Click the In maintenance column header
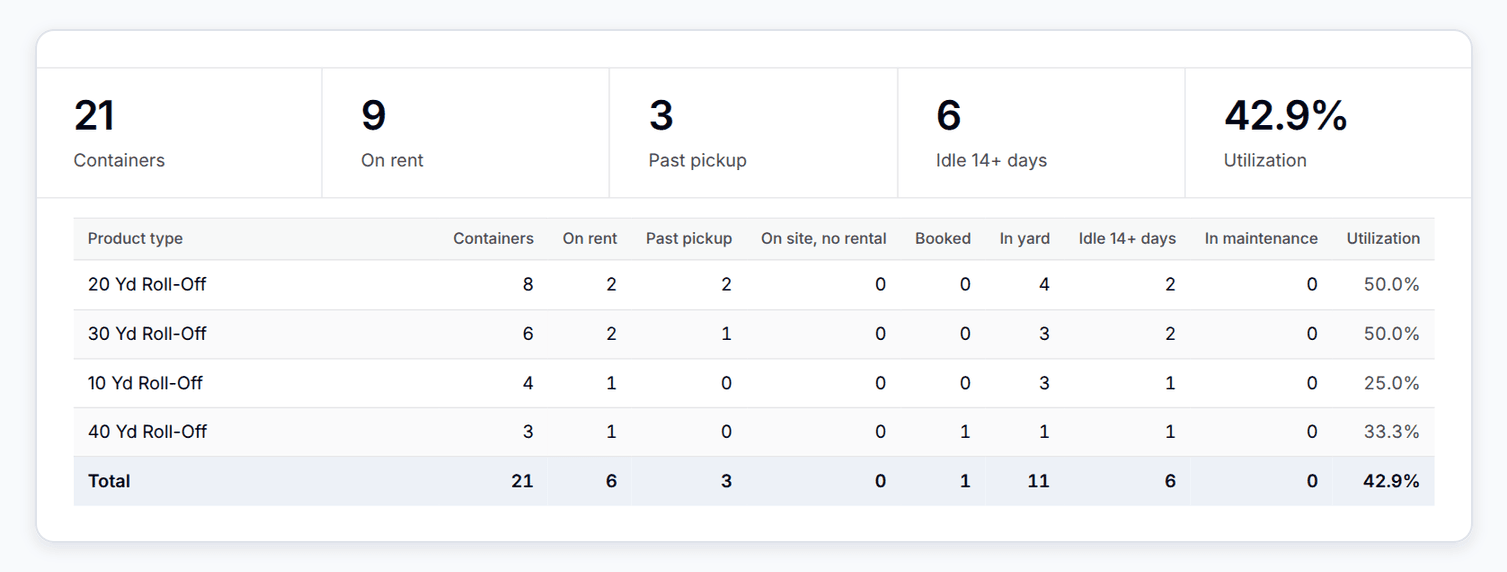Viewport: 1507px width, 572px height. (x=1261, y=239)
